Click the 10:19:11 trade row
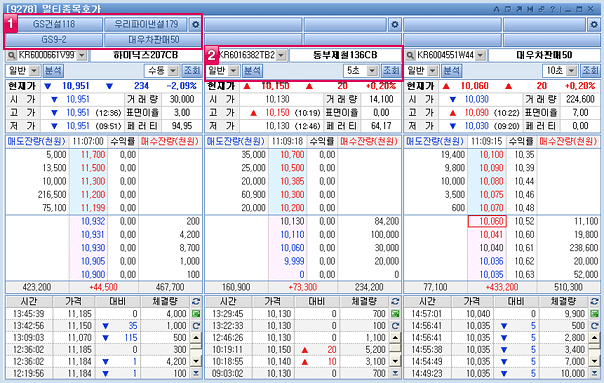 point(297,349)
